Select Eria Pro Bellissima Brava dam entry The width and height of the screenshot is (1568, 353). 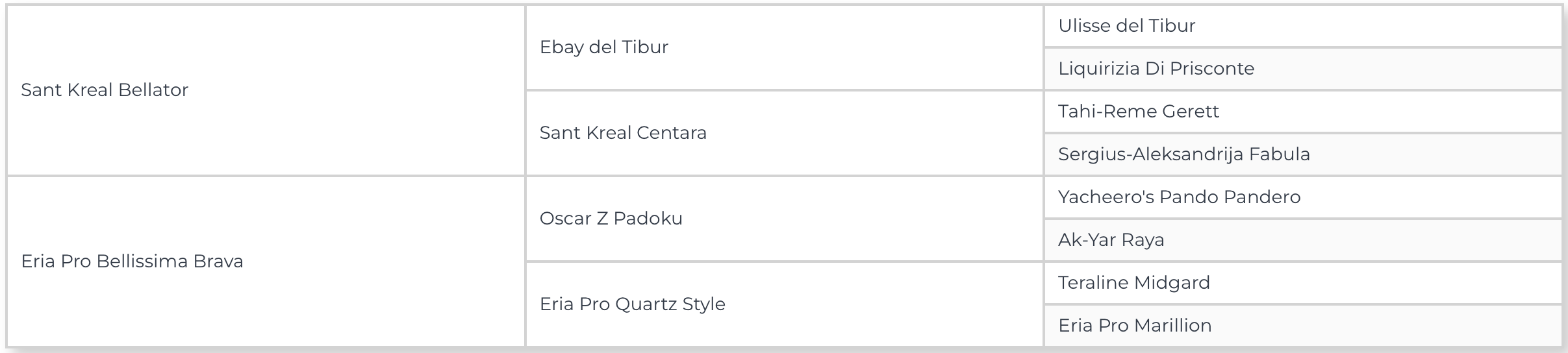(132, 261)
